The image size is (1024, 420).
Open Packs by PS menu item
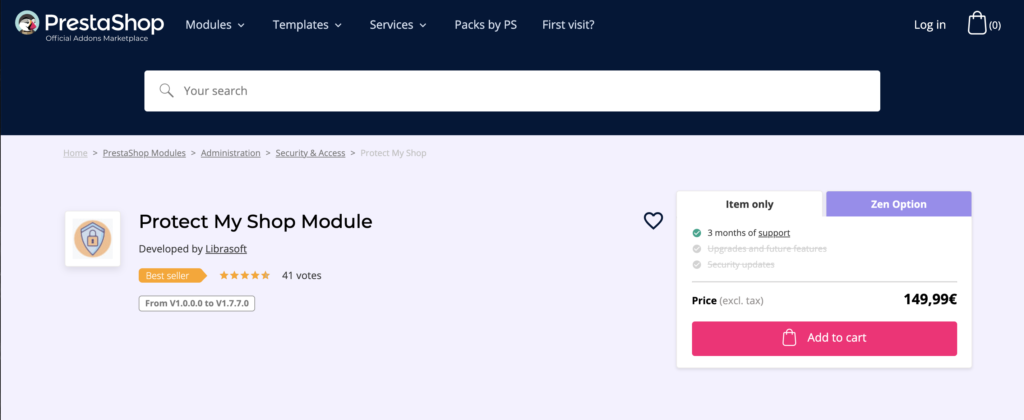[486, 25]
